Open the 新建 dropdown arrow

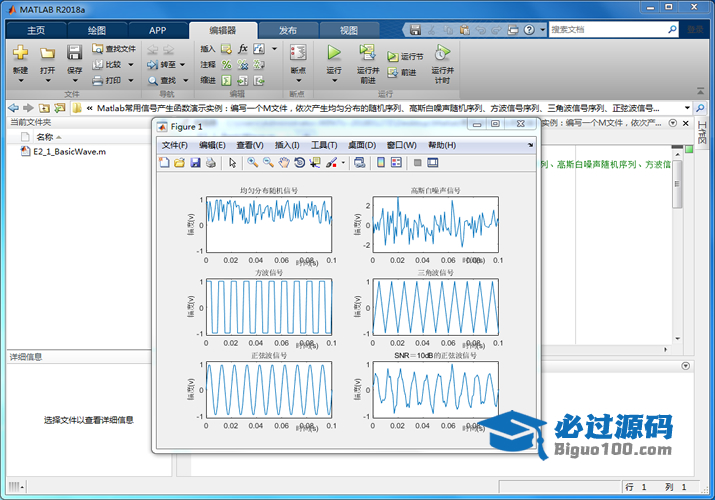coord(21,81)
